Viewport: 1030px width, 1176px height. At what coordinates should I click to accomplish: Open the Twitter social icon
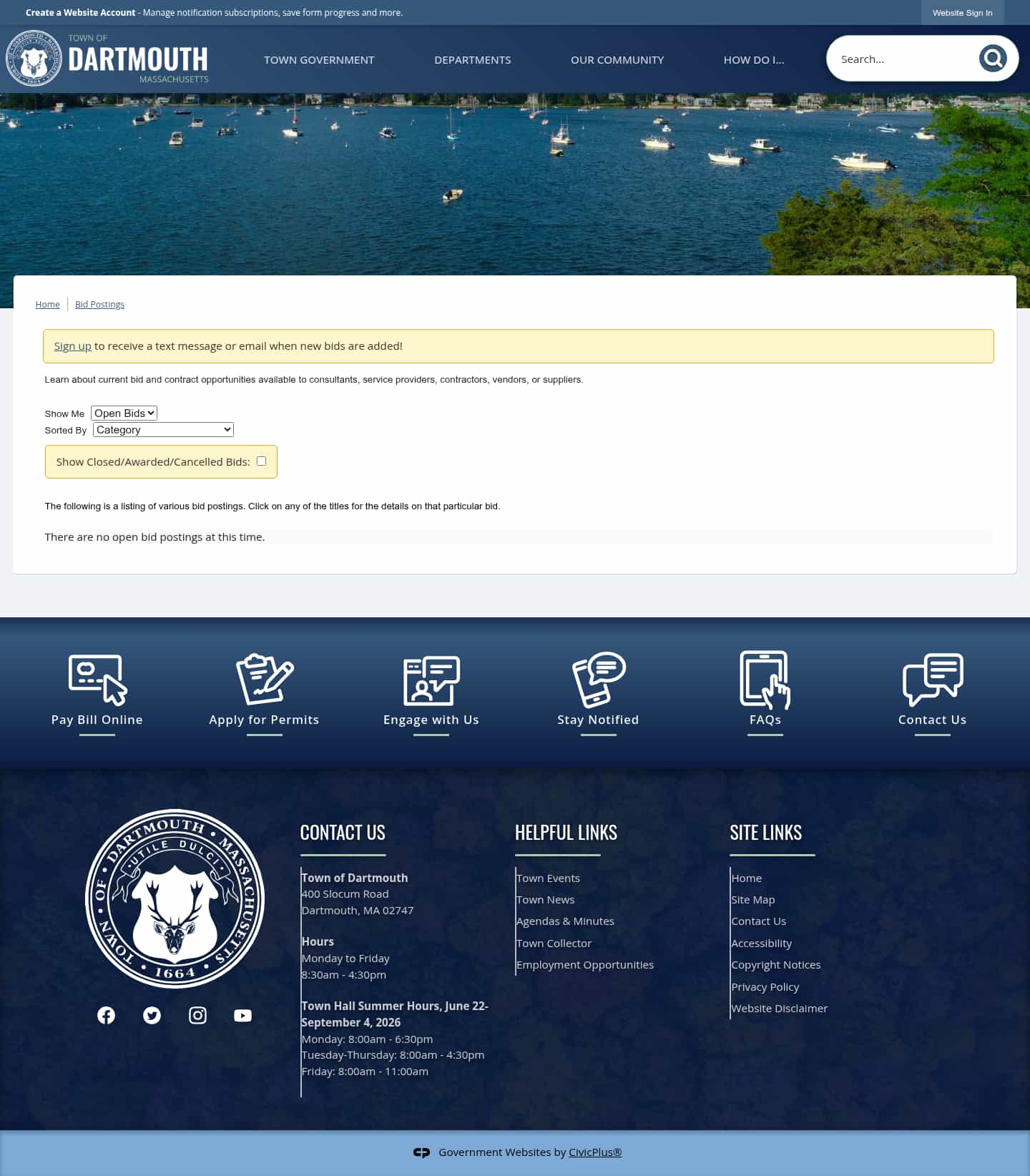[x=152, y=1015]
